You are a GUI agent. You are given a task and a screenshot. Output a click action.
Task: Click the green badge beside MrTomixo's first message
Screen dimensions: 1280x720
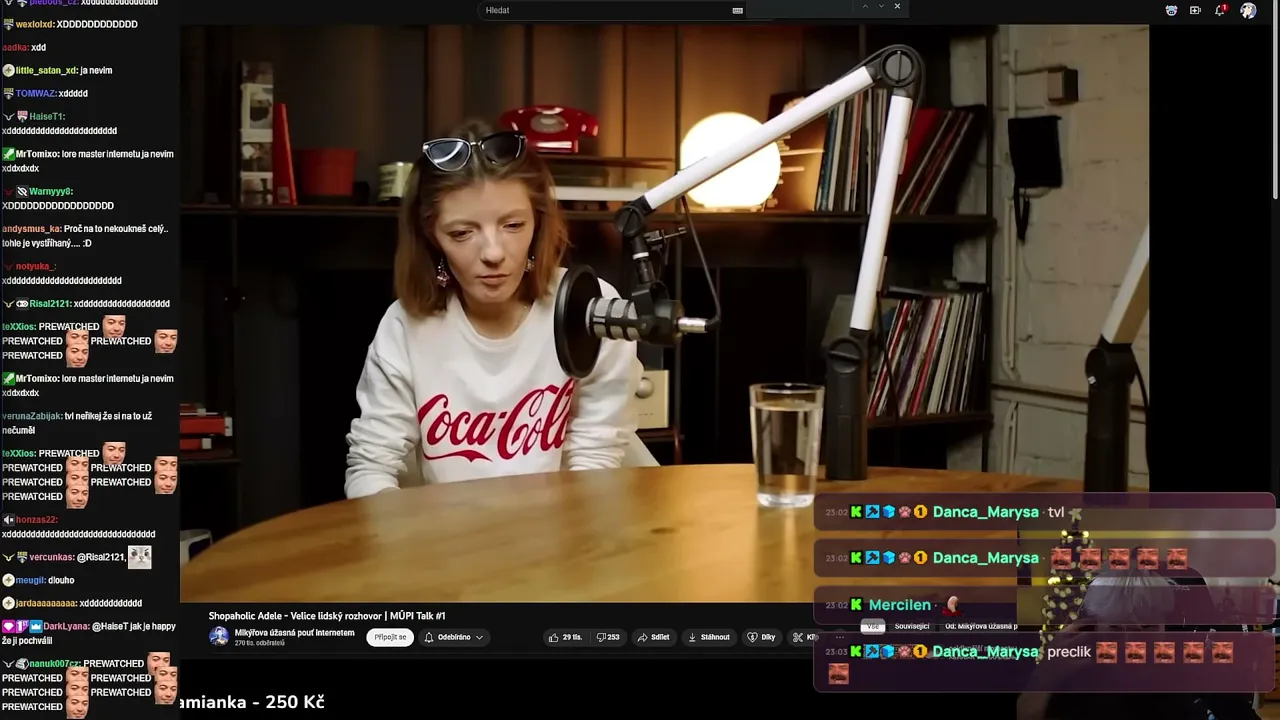coord(8,154)
